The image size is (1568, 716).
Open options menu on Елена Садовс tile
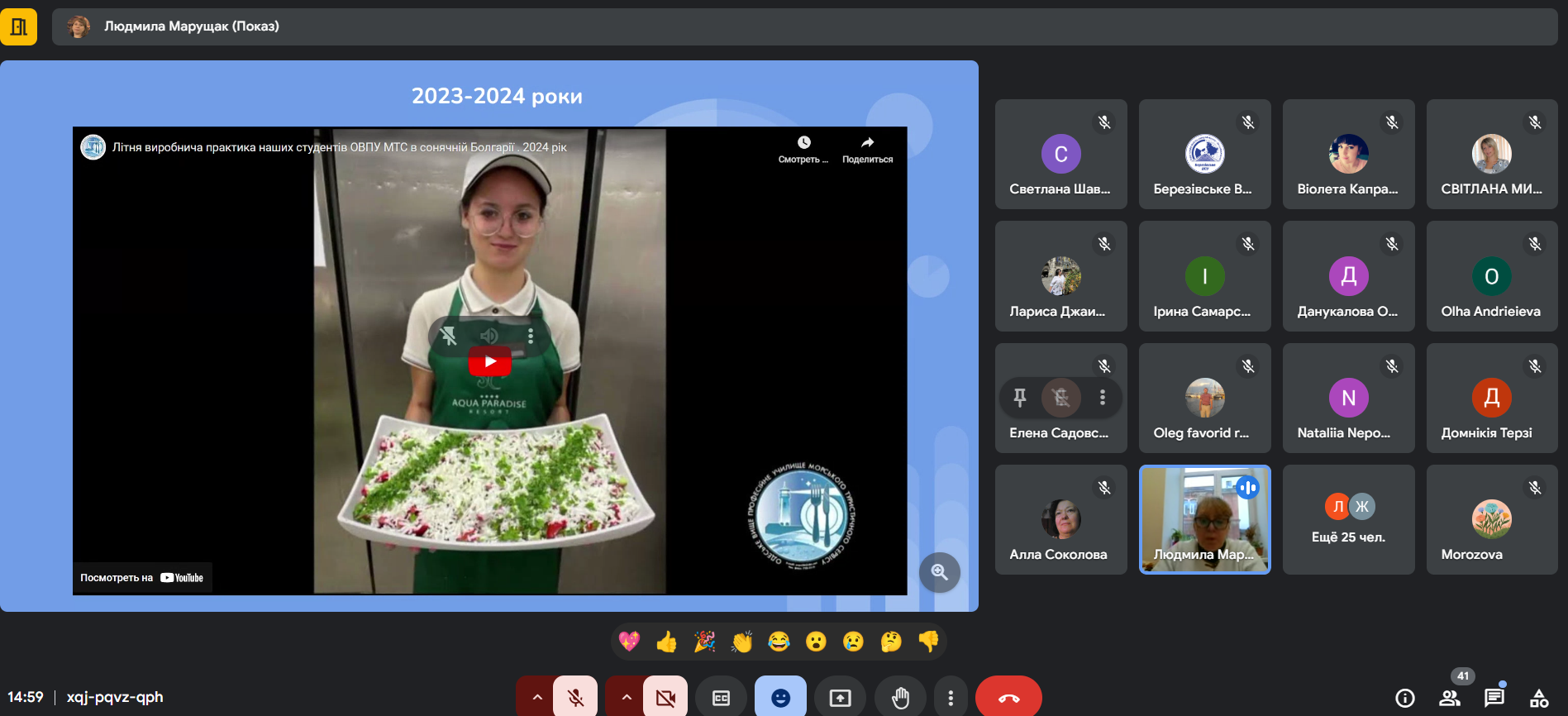click(x=1102, y=398)
